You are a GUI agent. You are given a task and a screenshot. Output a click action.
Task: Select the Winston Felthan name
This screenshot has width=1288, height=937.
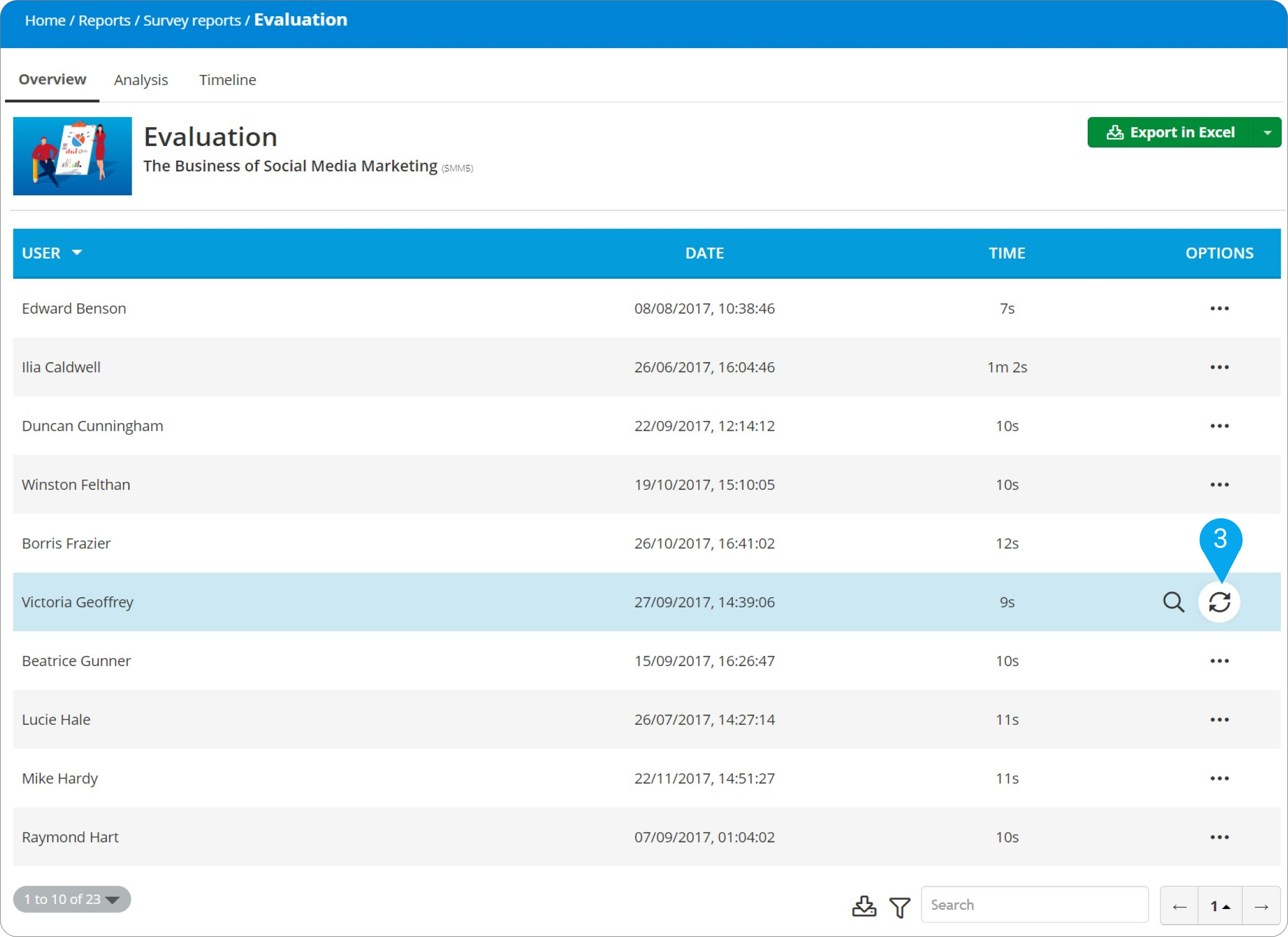click(76, 485)
